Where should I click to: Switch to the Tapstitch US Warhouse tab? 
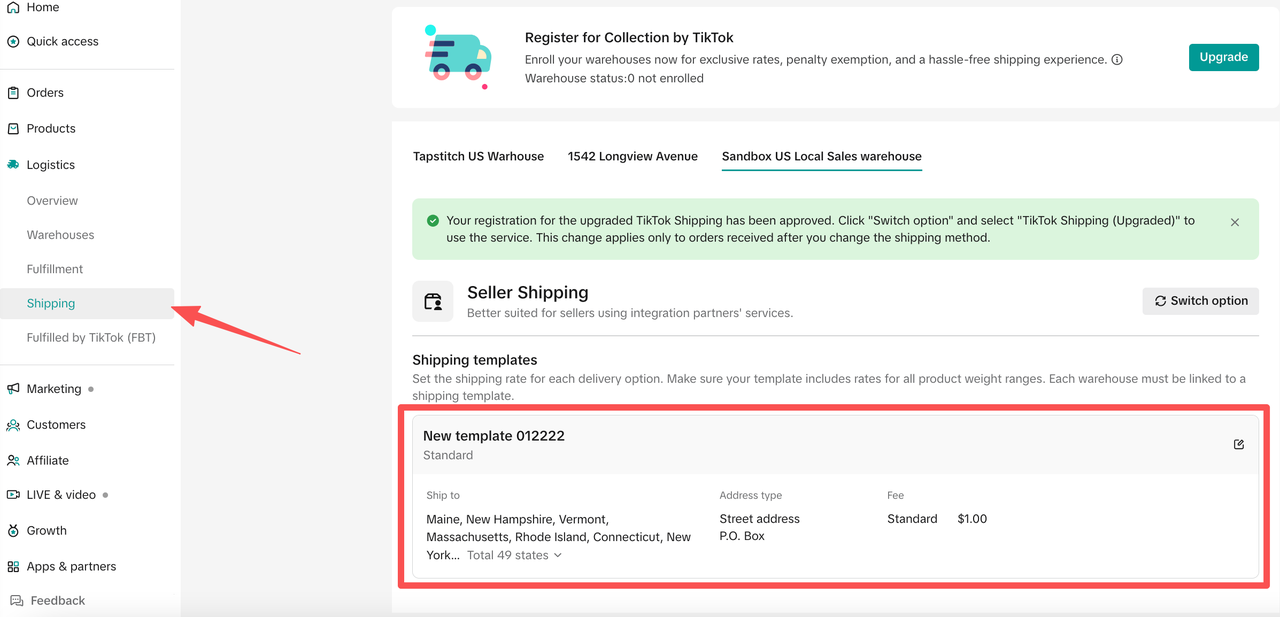[x=478, y=156]
